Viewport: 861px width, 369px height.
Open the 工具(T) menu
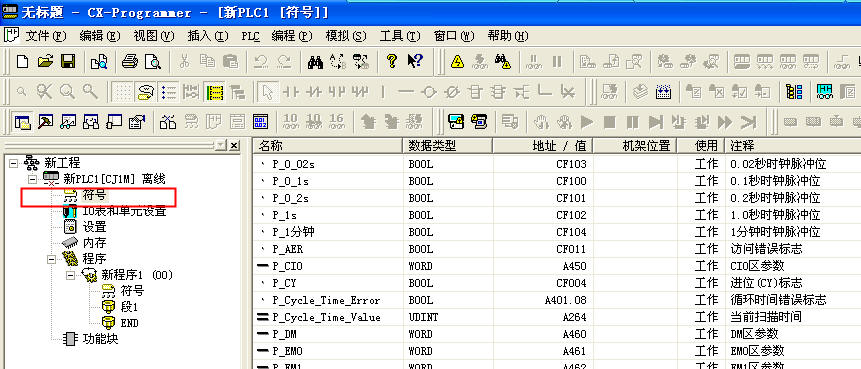click(x=400, y=36)
